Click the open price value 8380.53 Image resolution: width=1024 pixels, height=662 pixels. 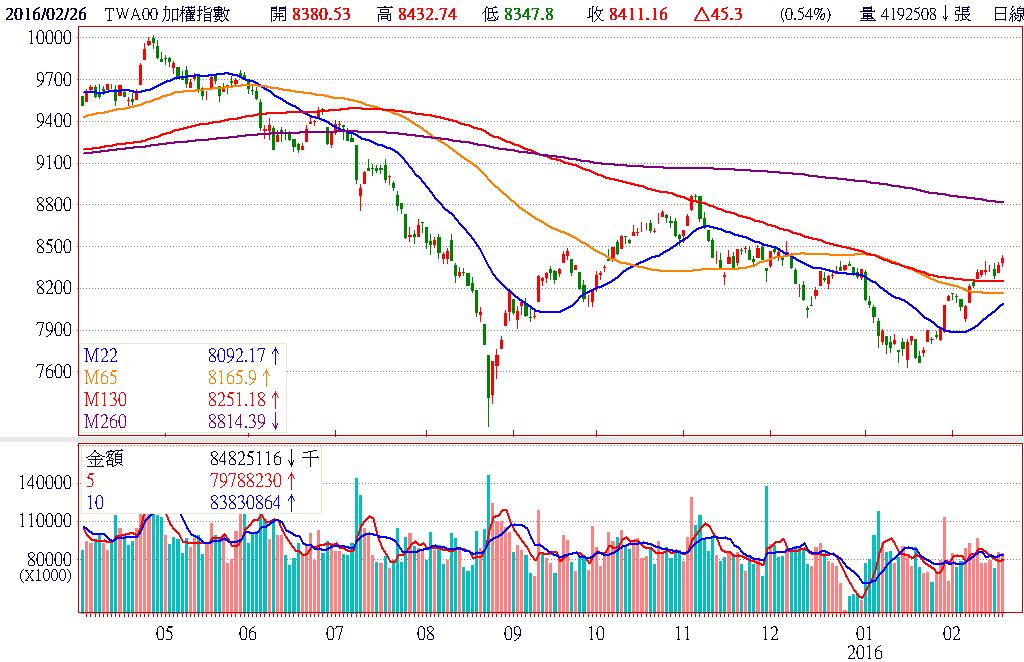tap(321, 13)
